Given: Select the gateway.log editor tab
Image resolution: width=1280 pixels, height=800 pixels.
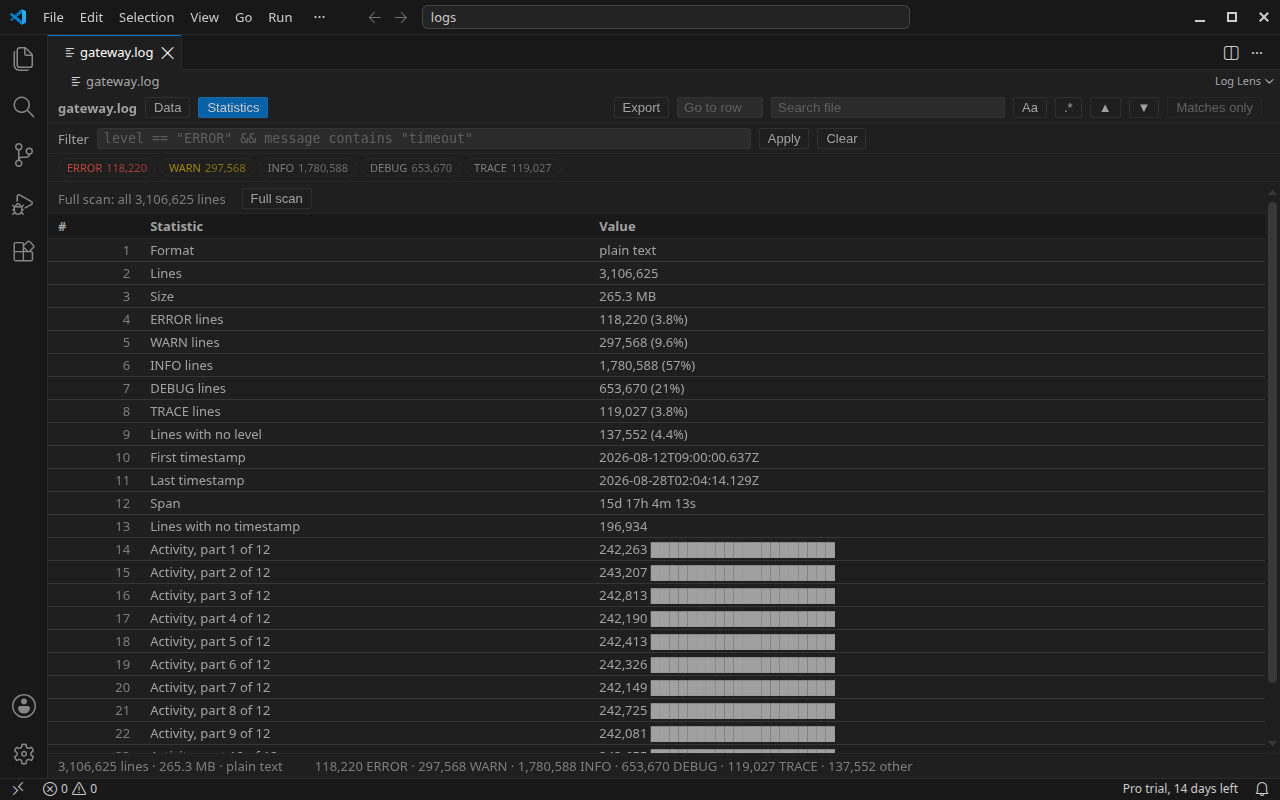Looking at the screenshot, I should tap(116, 53).
